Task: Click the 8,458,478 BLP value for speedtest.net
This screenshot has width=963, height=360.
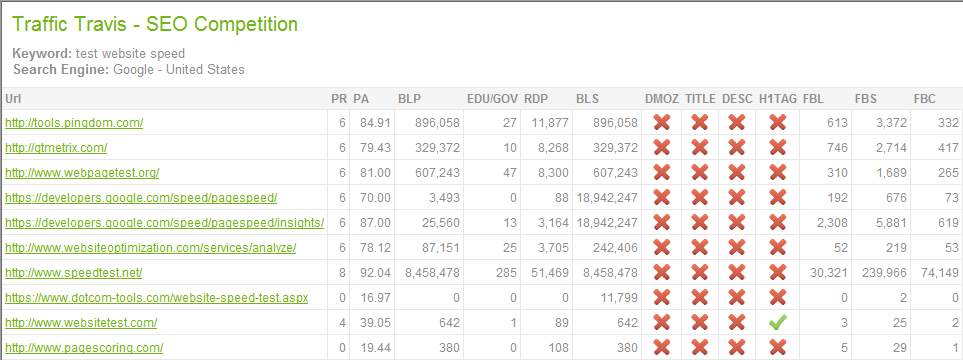Action: [432, 273]
